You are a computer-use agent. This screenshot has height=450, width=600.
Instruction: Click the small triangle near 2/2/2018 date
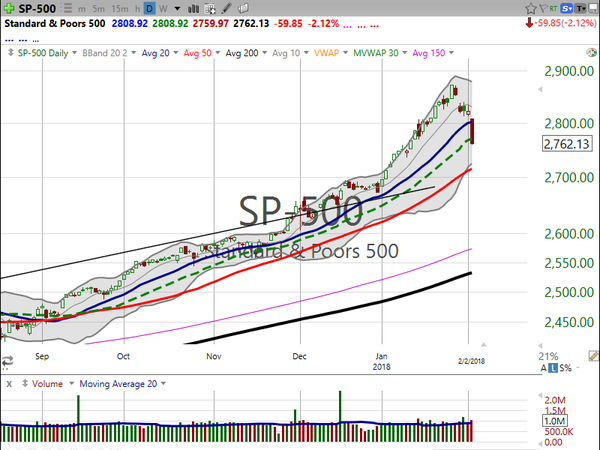[x=483, y=345]
